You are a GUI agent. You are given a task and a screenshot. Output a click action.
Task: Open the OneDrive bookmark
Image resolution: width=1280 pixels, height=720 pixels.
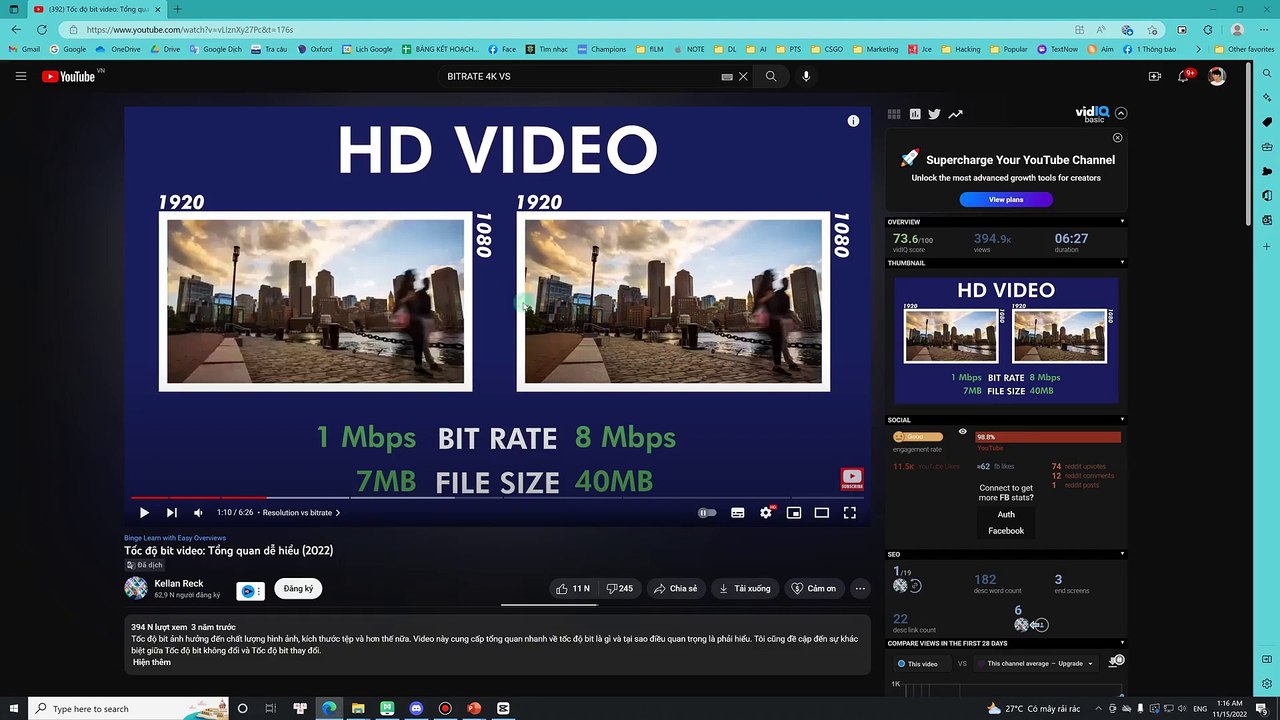click(x=118, y=49)
